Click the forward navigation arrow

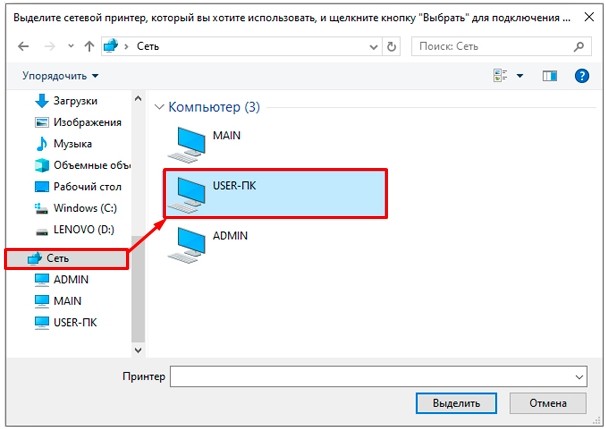[x=50, y=46]
